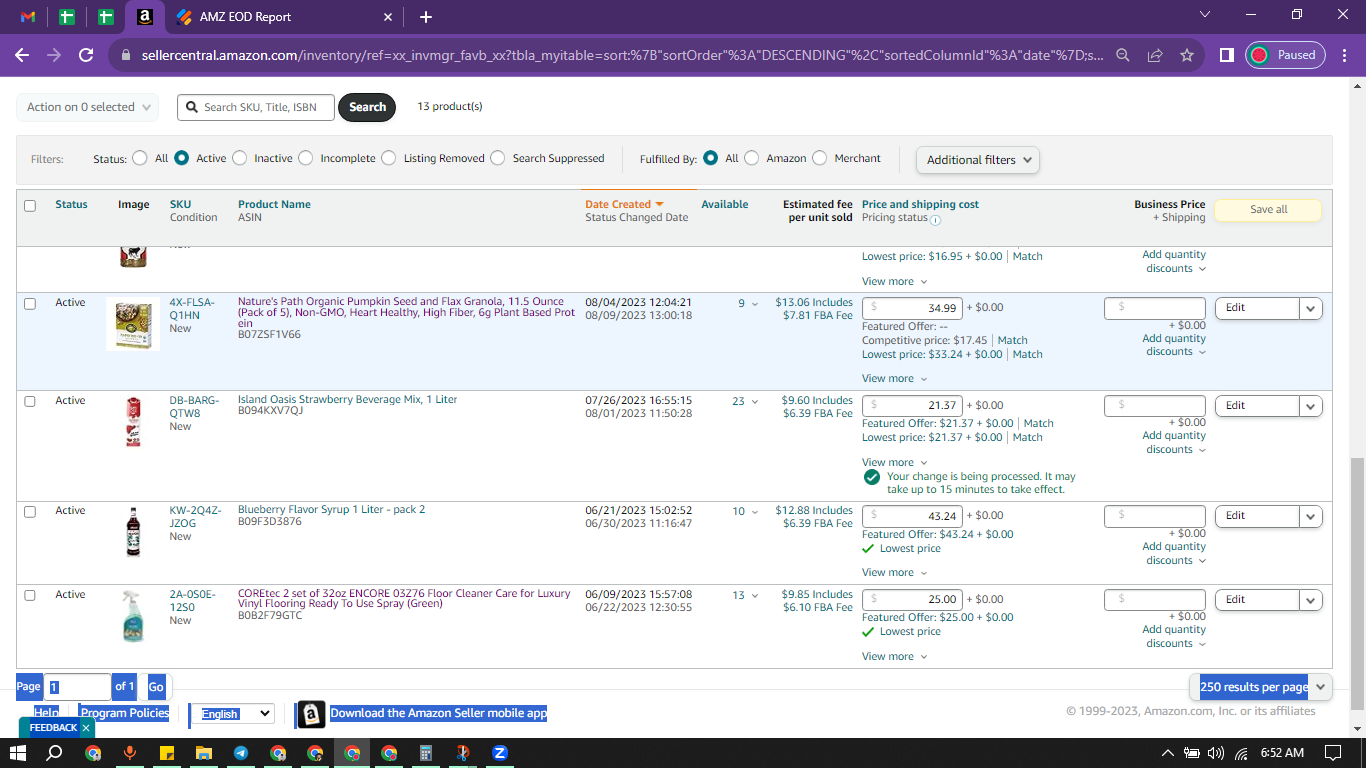Open Edit dropdown arrow for COREtec row
This screenshot has width=1366, height=768.
(x=1311, y=600)
